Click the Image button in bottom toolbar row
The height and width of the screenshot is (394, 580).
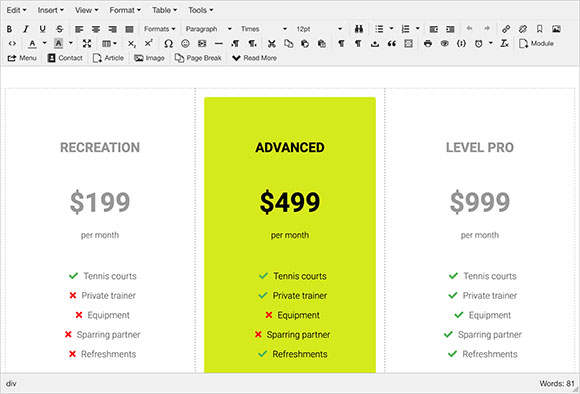(x=149, y=58)
